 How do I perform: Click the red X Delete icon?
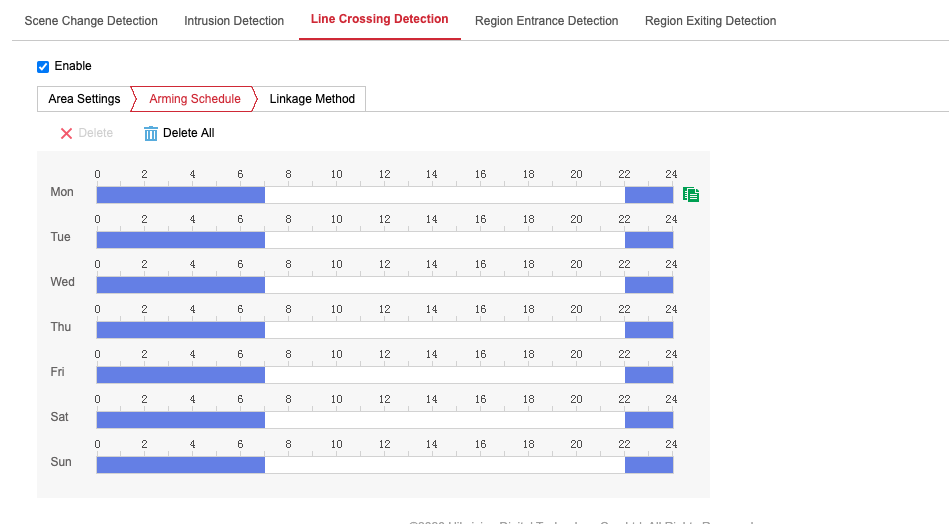[x=66, y=133]
